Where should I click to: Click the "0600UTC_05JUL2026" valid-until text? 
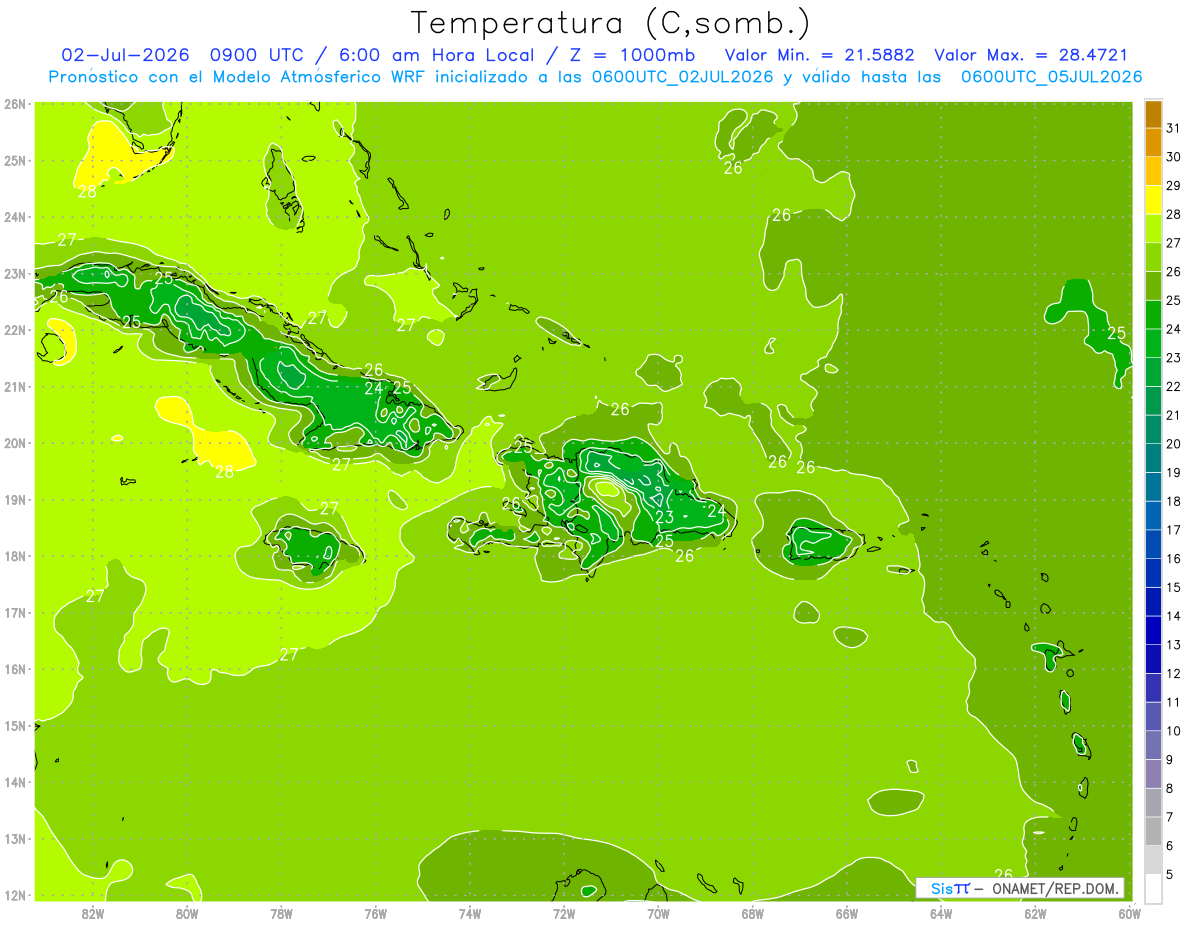1051,77
